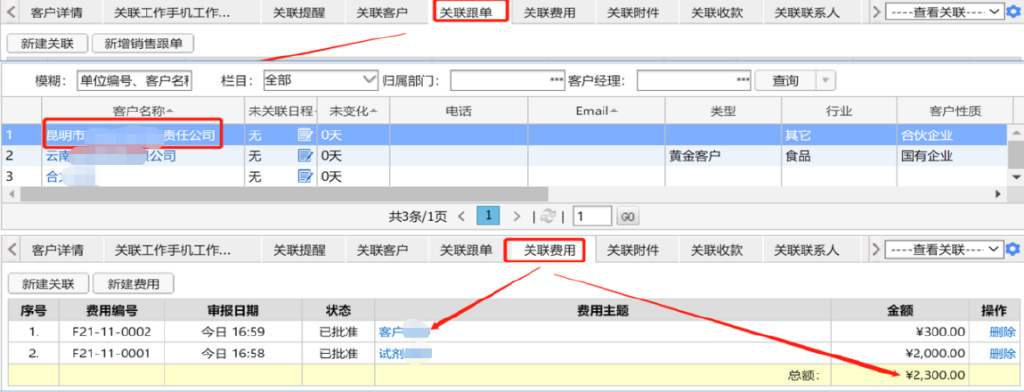The width and height of the screenshot is (1024, 392).
Task: Click edit schedule icon in row 2
Action: 305,155
